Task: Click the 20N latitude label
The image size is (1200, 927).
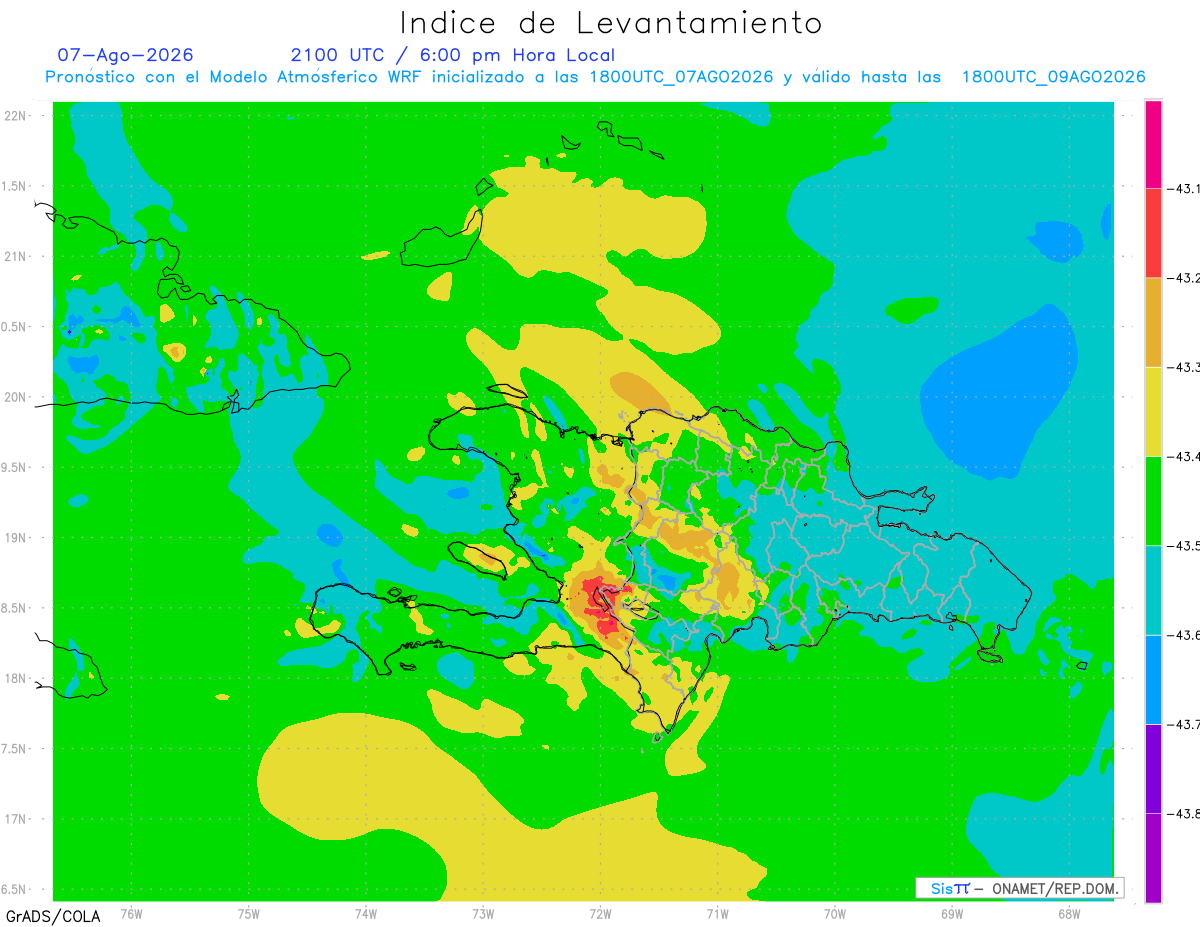Action: point(17,397)
